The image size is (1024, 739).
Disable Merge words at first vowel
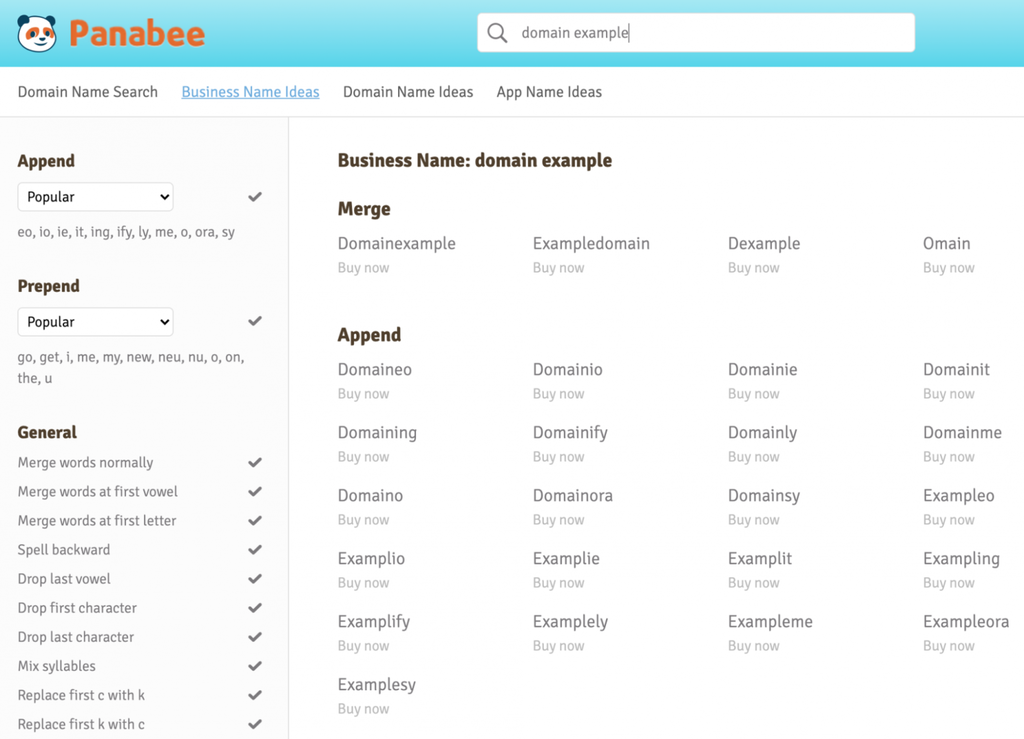[255, 492]
